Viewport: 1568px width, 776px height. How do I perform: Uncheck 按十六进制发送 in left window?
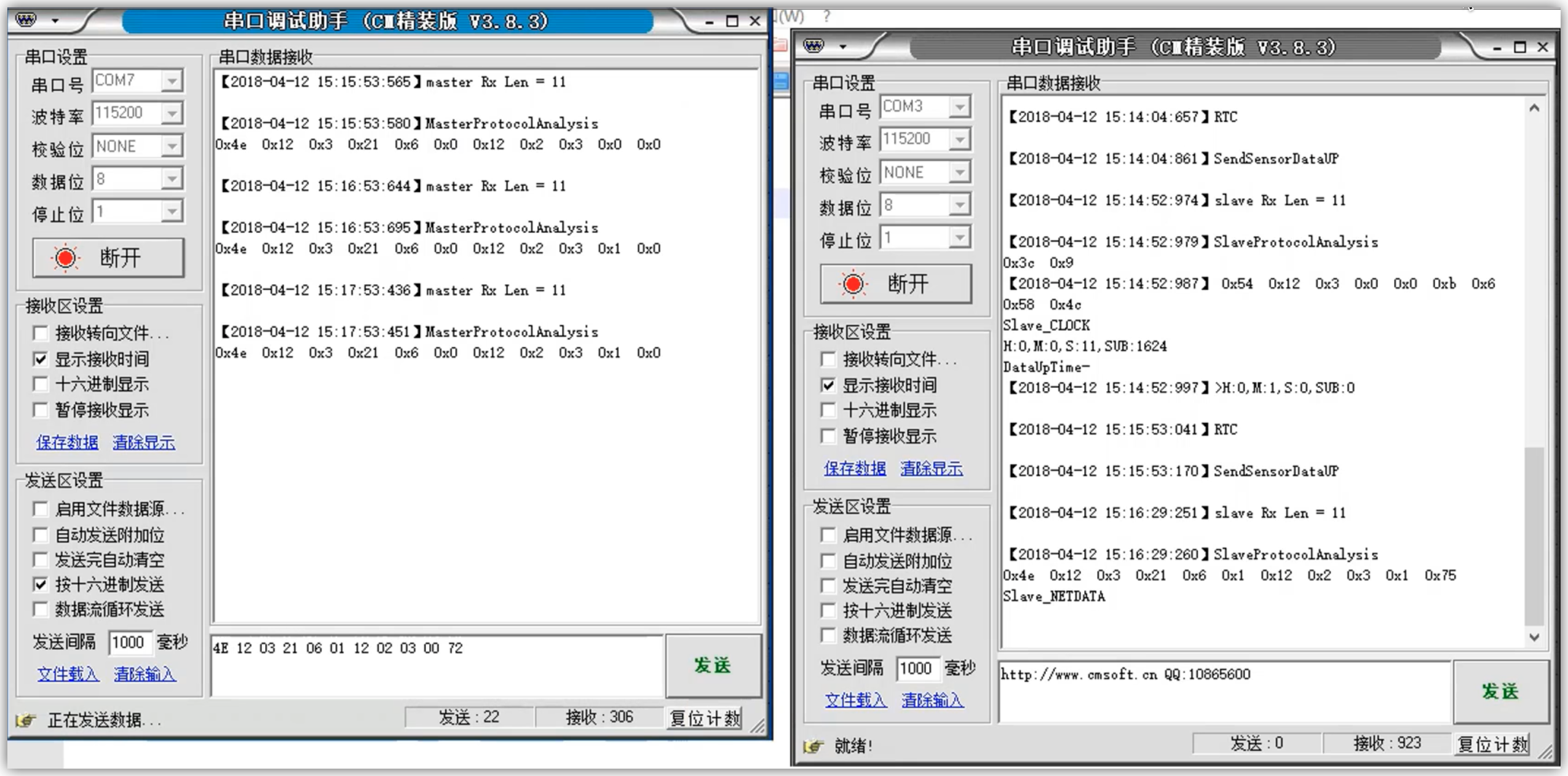pyautogui.click(x=41, y=584)
